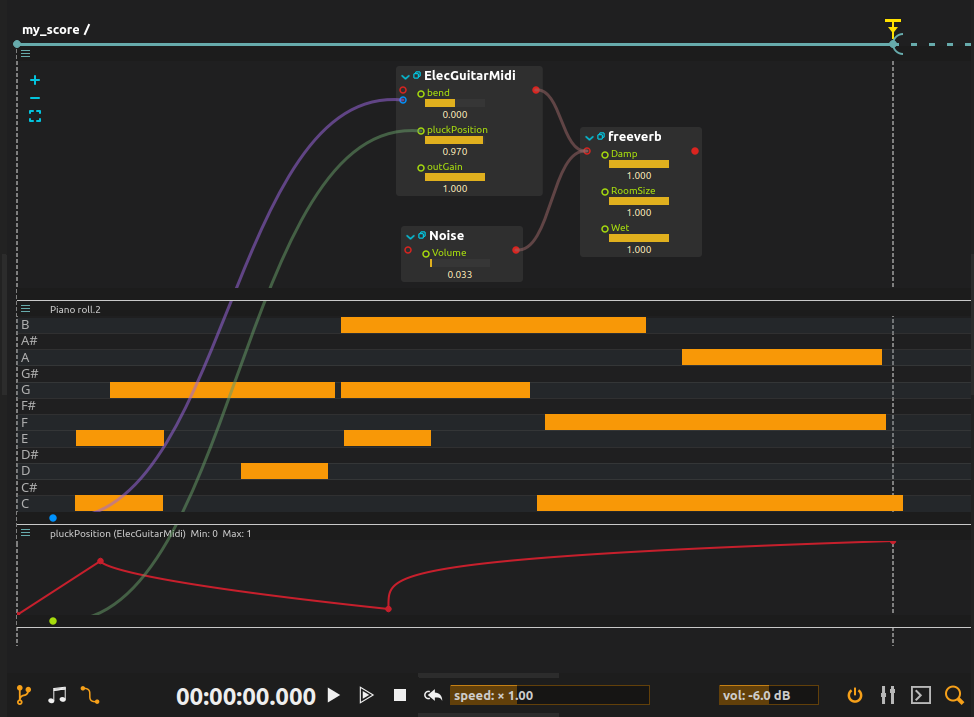Click the orange search magnifier icon
The image size is (974, 717).
point(954,695)
